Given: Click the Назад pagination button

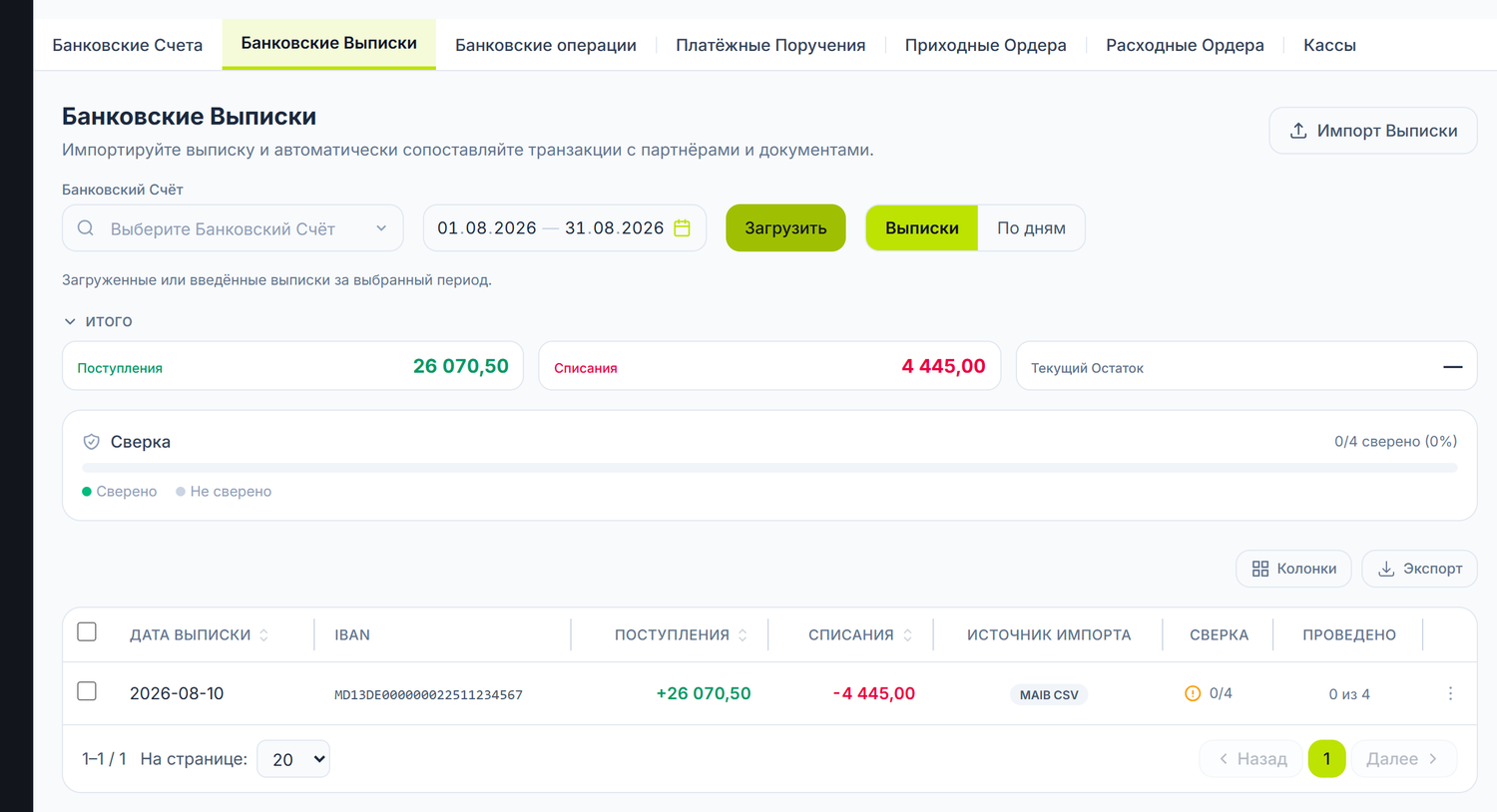Looking at the screenshot, I should [x=1251, y=759].
